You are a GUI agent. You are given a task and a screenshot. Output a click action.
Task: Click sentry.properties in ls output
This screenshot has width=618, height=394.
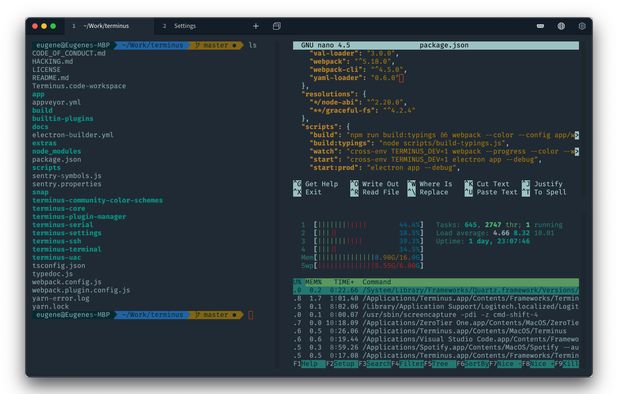pyautogui.click(x=67, y=184)
